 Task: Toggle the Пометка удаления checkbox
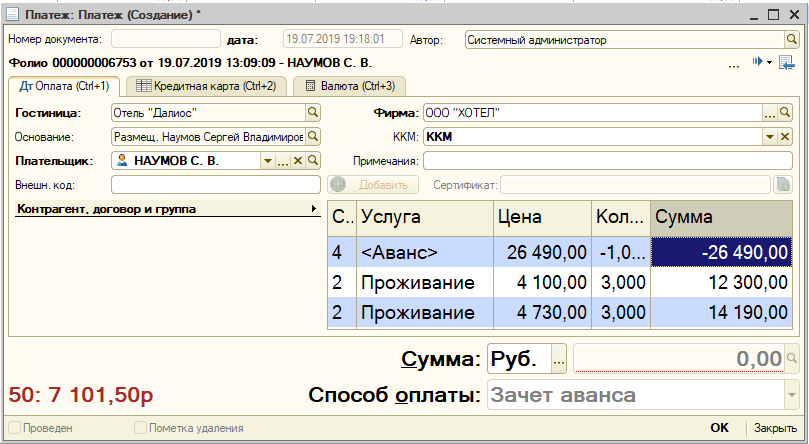point(140,427)
